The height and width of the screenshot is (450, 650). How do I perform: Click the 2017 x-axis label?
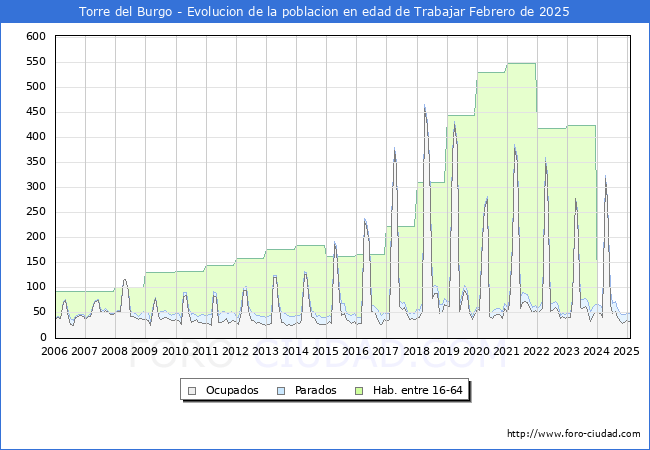pos(386,351)
